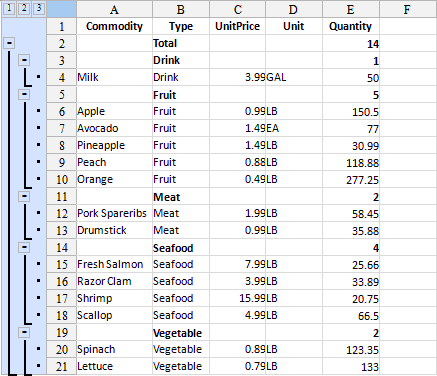Select column E header

click(351, 9)
